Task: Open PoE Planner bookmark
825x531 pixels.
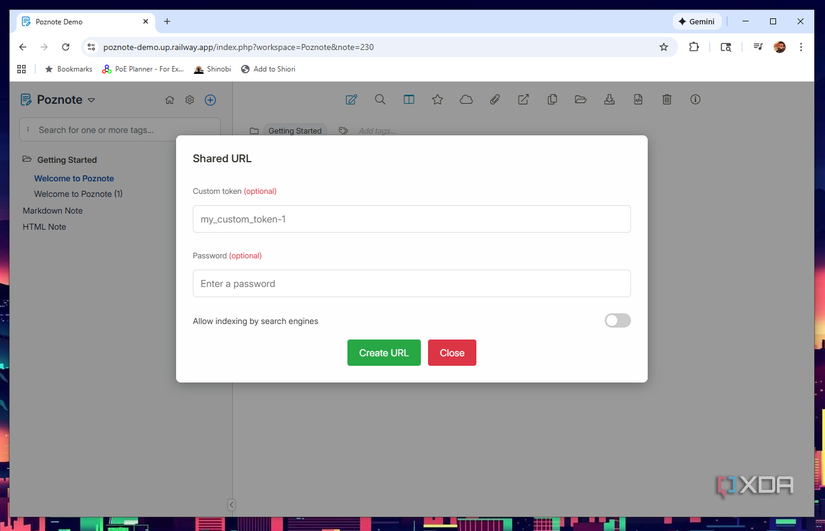Action: pos(143,69)
